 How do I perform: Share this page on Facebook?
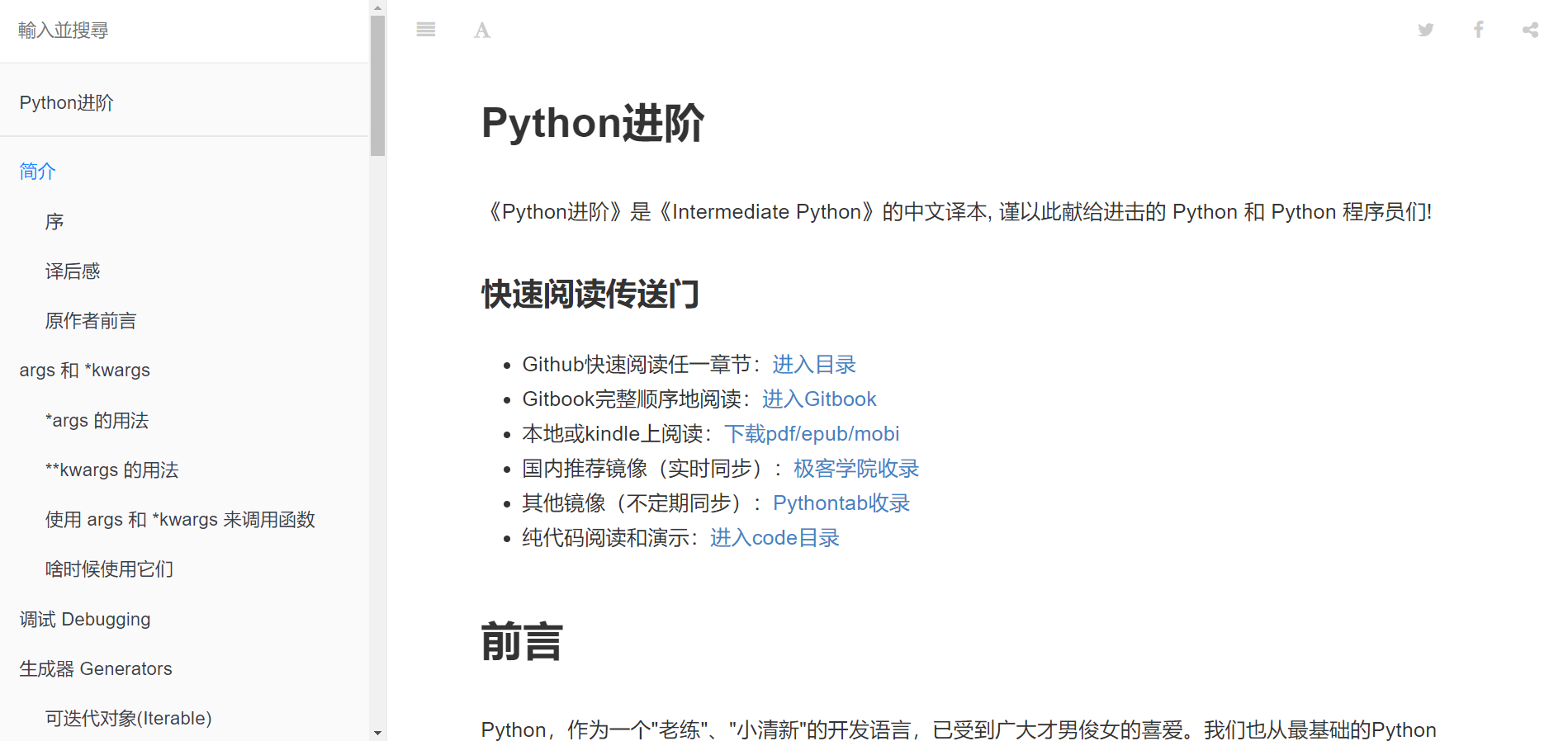(1479, 30)
